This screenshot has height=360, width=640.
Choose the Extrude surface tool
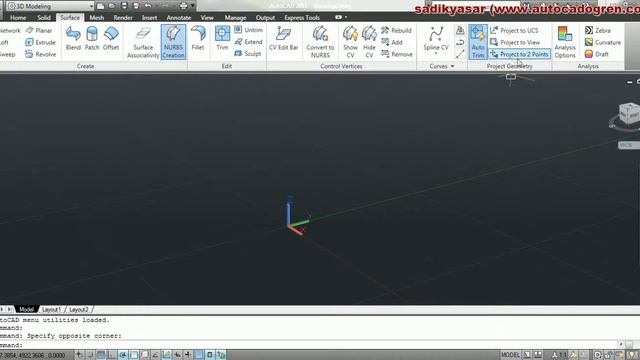point(40,42)
